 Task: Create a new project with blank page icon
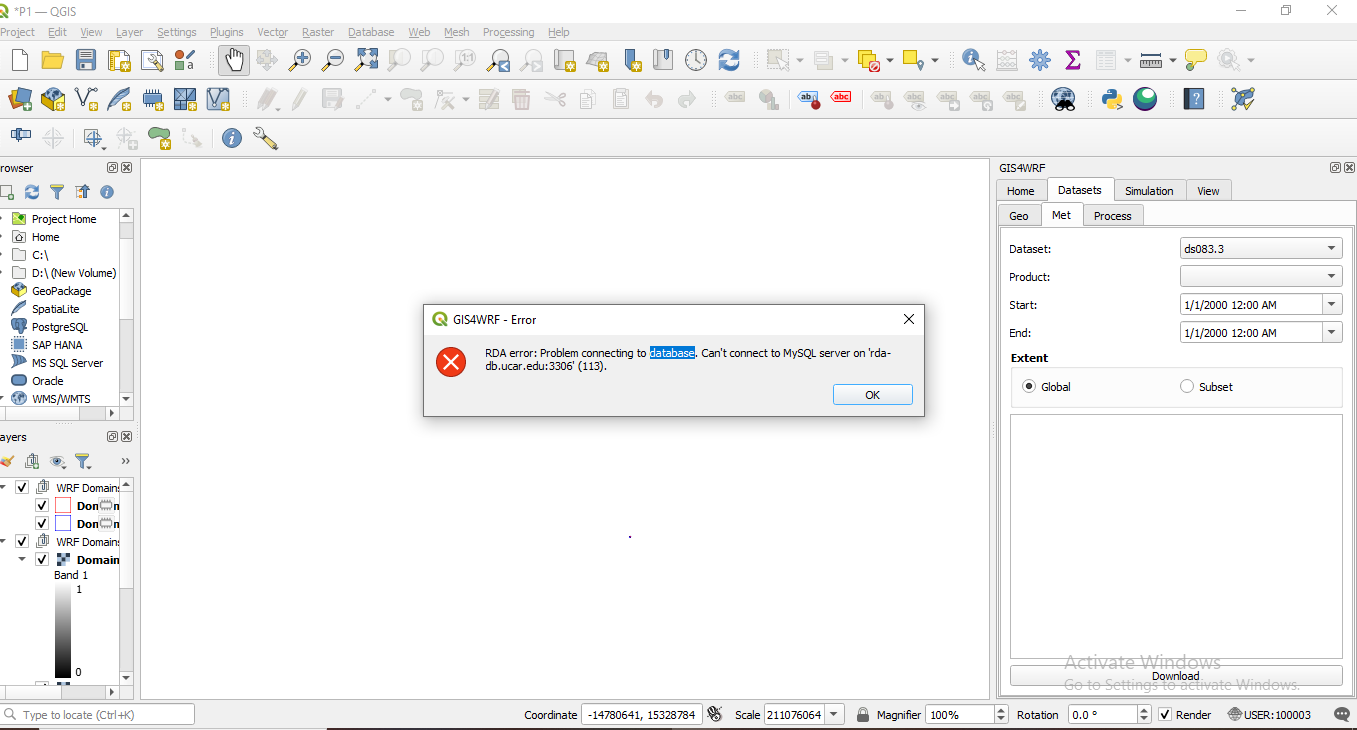point(20,60)
